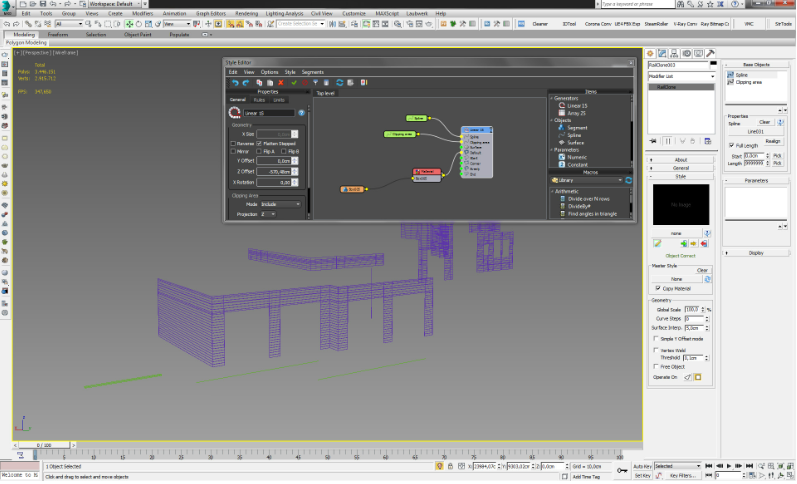The image size is (797, 484).
Task: Enable Simple Y Offset mode checkbox
Action: (x=656, y=339)
